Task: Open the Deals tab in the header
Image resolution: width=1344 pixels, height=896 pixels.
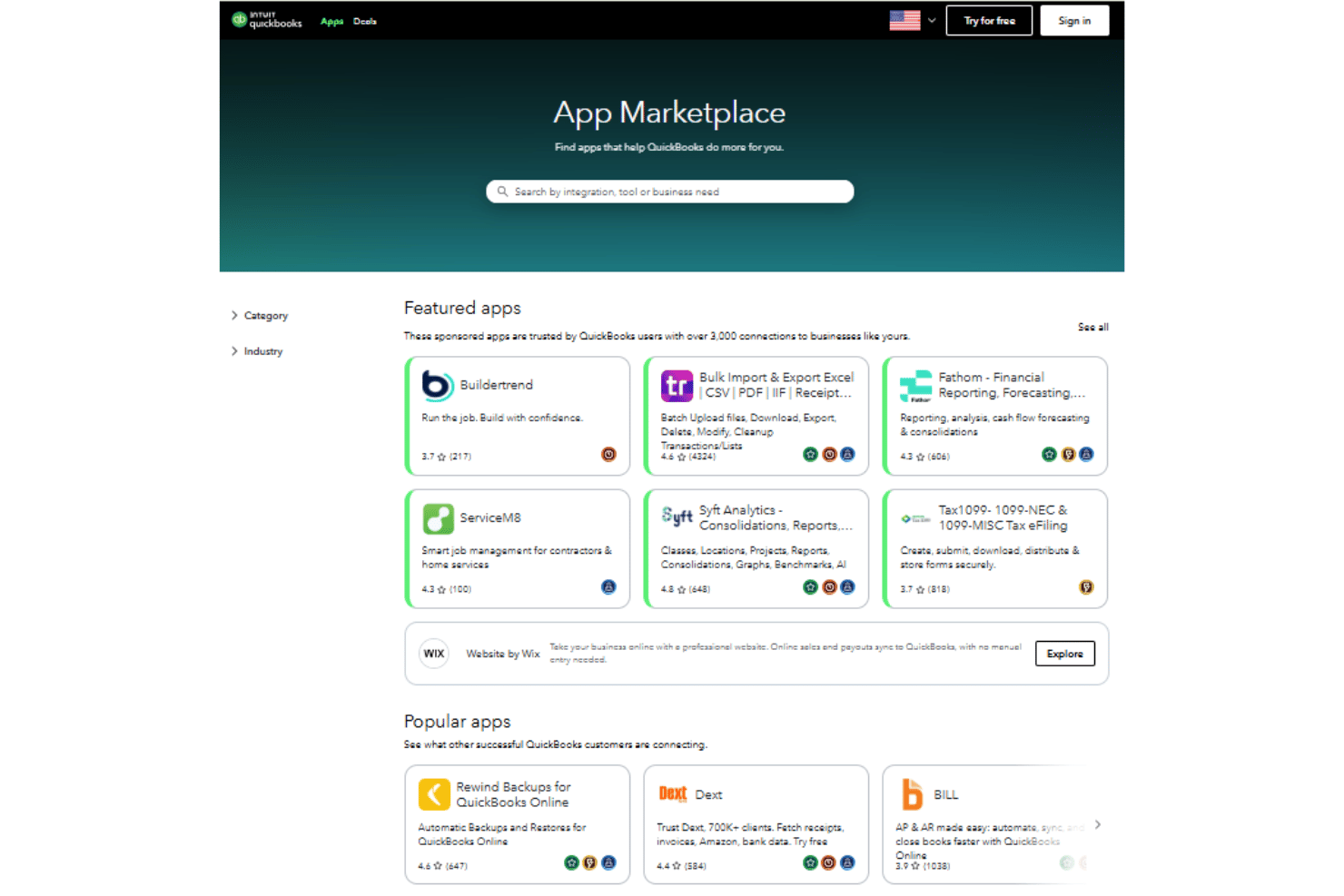Action: click(365, 21)
